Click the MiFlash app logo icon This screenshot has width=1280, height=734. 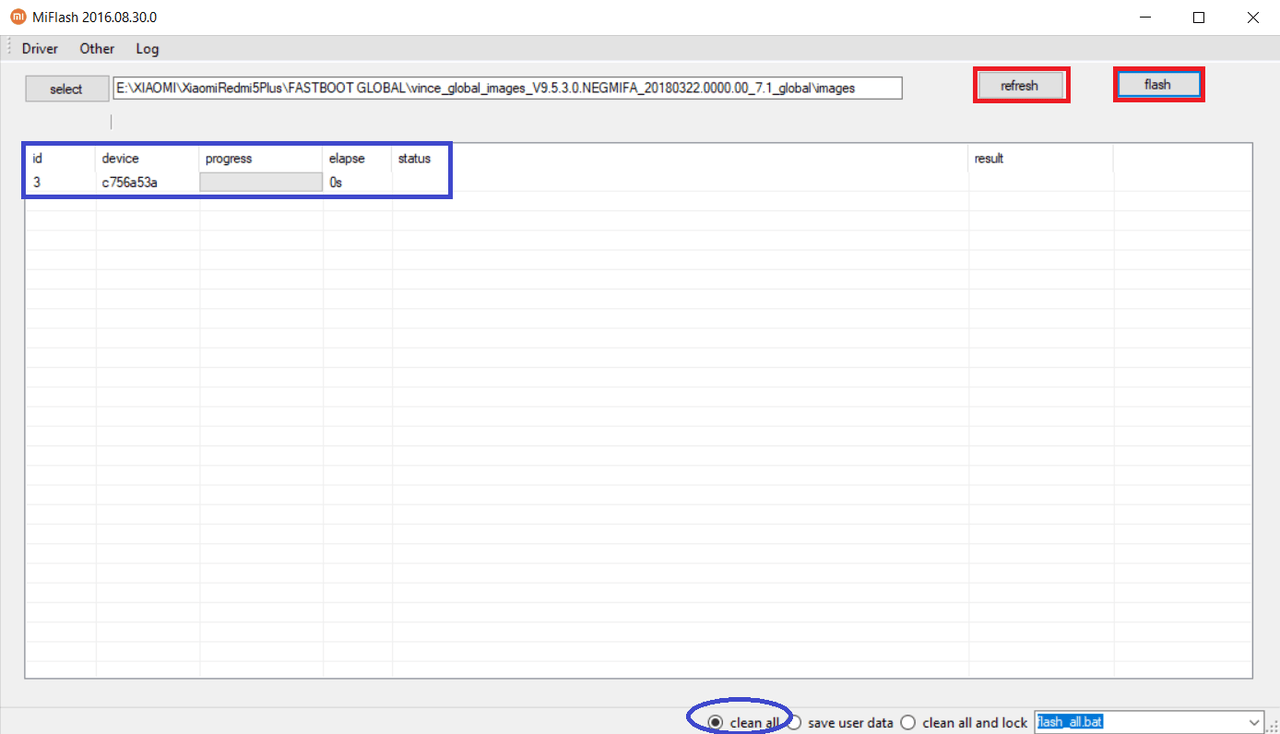18,17
